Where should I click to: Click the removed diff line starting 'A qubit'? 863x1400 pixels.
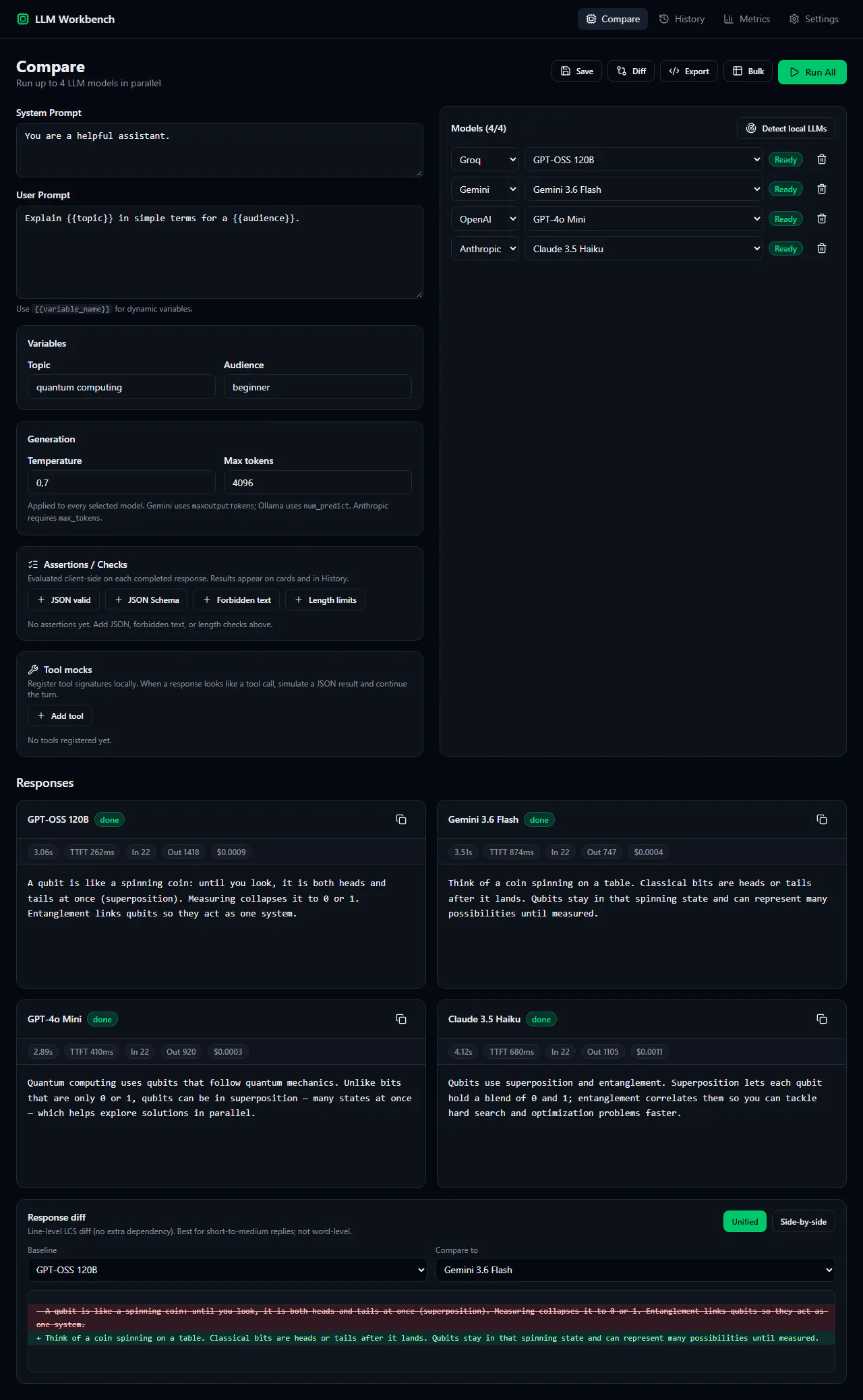click(431, 1318)
